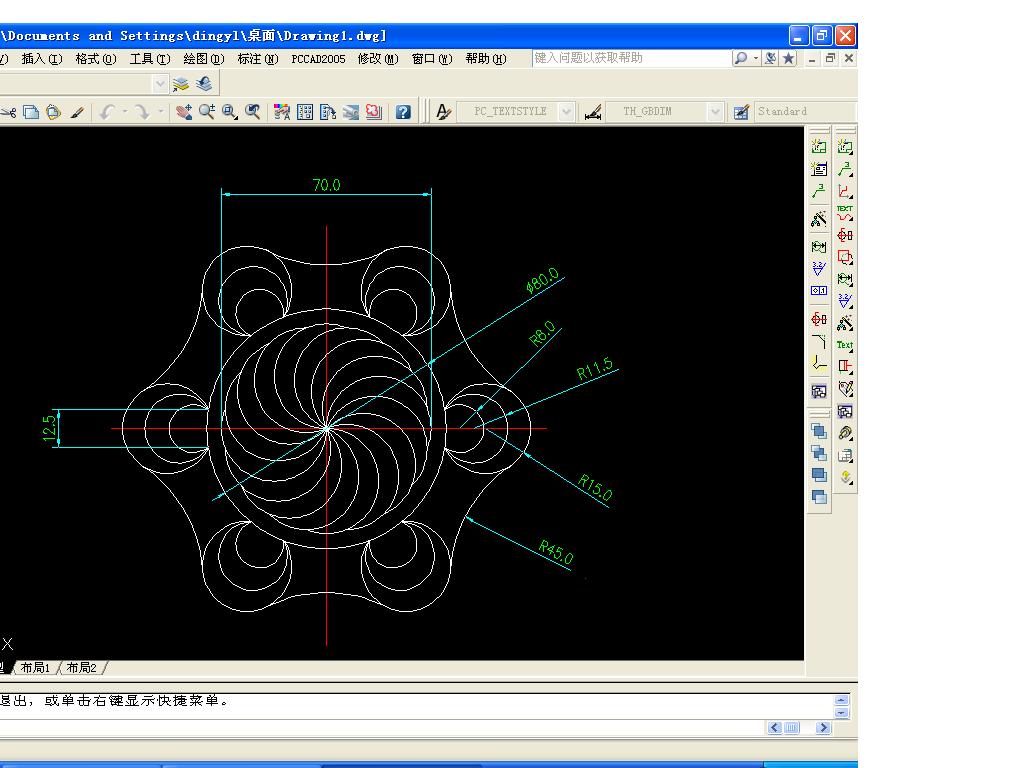The height and width of the screenshot is (768, 1024).
Task: Click the search binoculars icon beside help box
Action: 741,58
